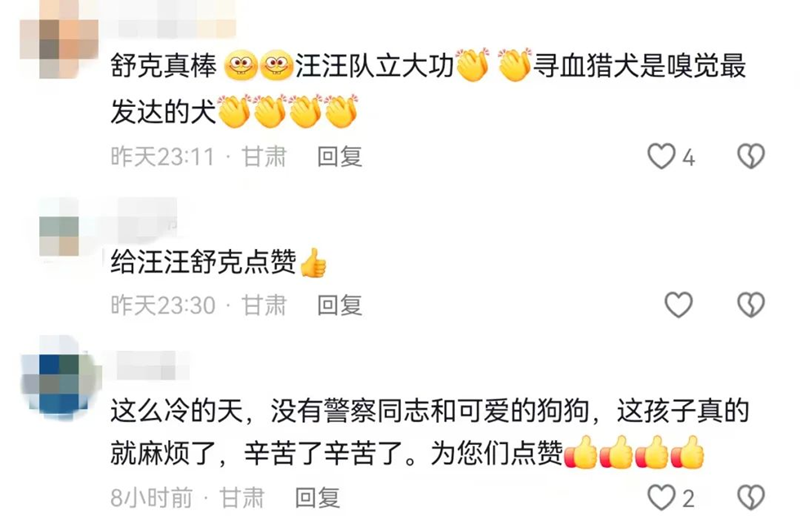
Task: Like the 8小时前 comment with 2 likes
Action: tap(661, 498)
